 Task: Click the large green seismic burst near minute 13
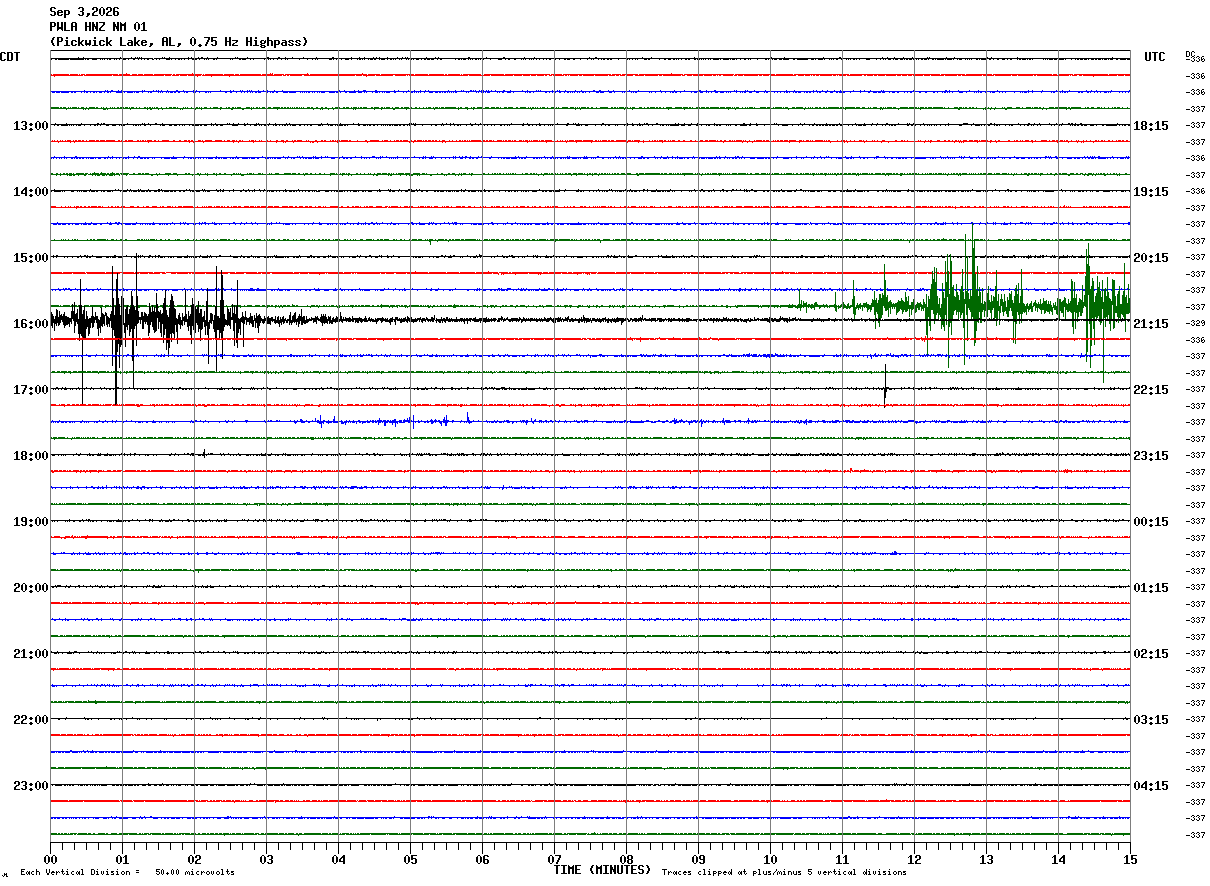[965, 296]
